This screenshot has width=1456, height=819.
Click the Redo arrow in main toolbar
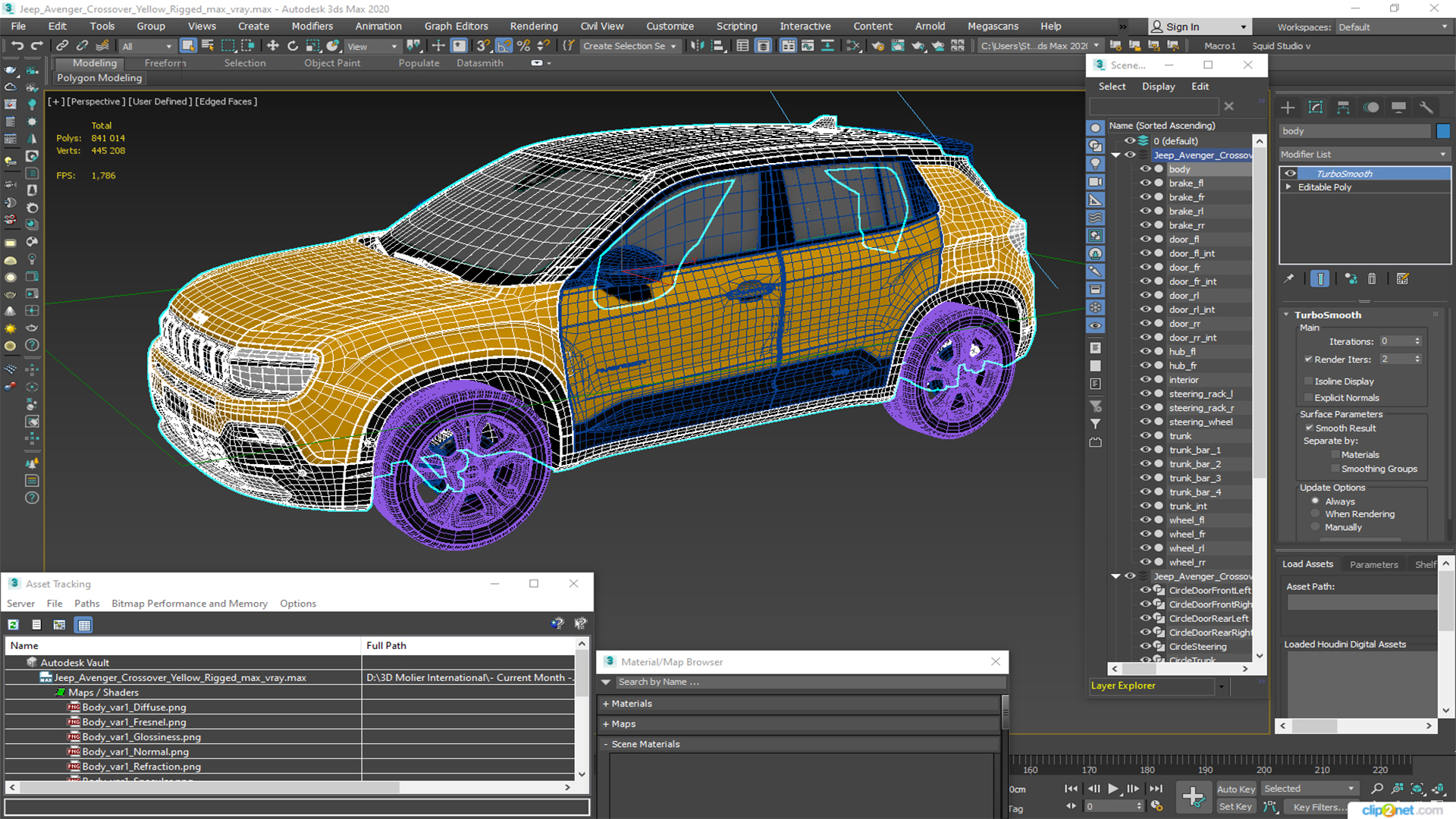(36, 45)
